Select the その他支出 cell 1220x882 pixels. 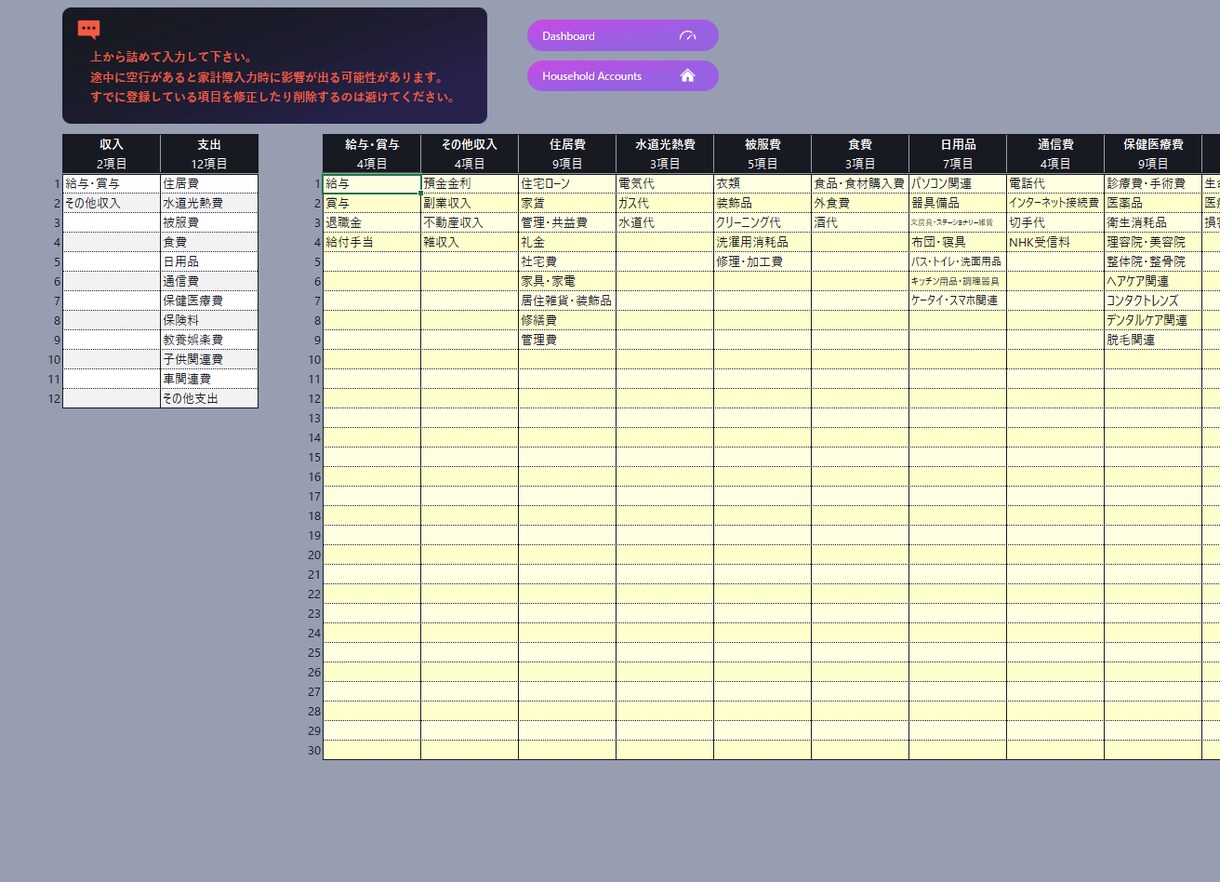209,398
